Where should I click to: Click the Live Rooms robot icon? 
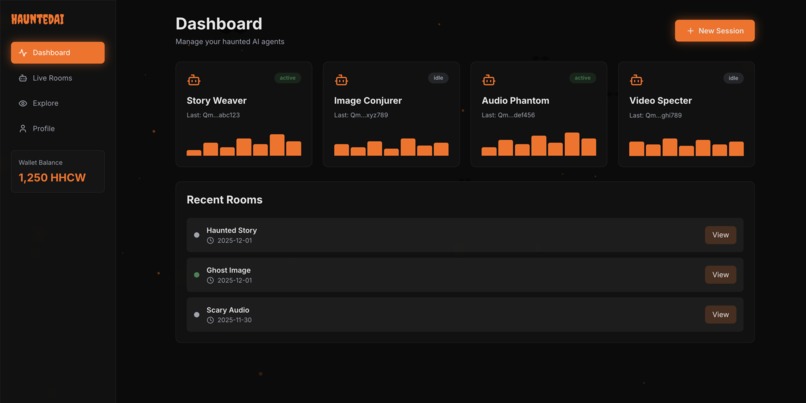(x=23, y=78)
